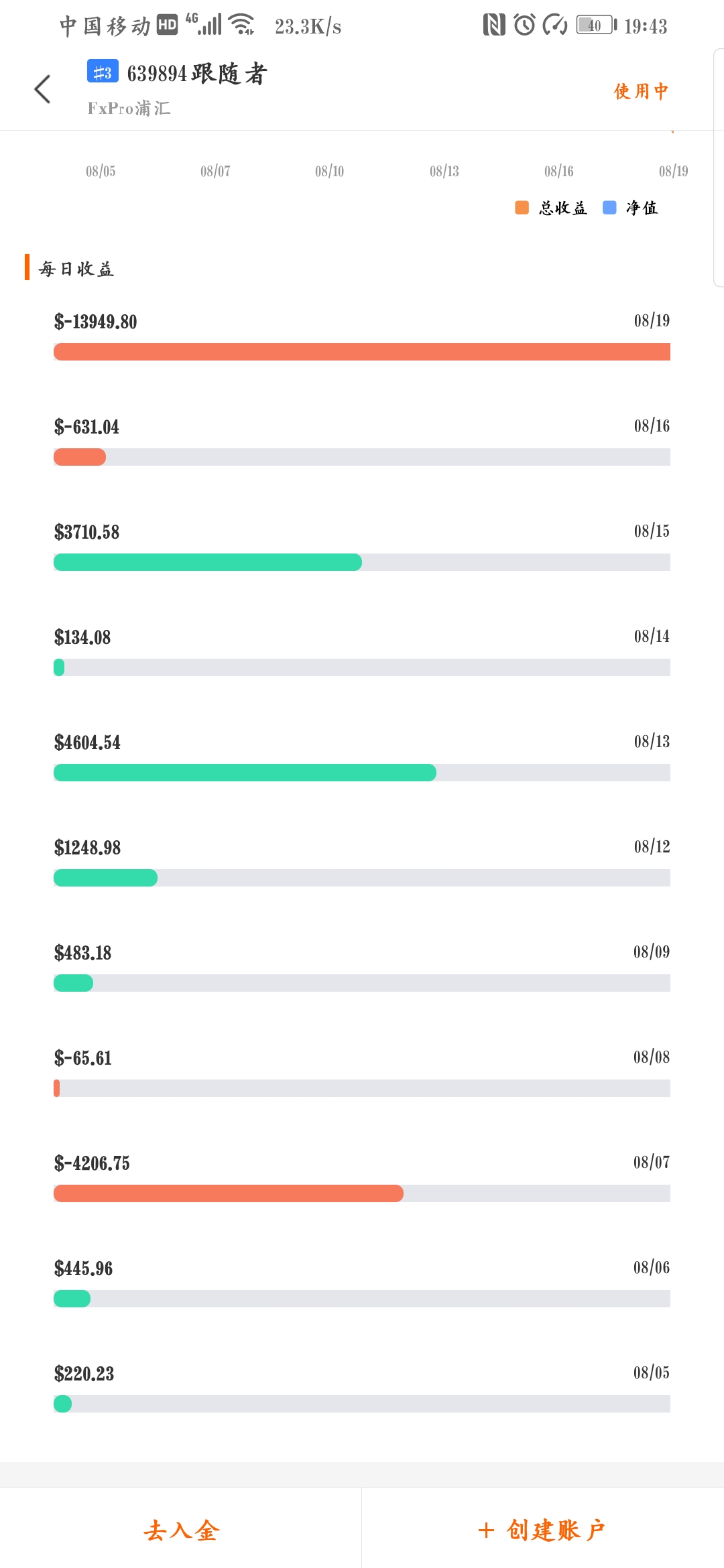Tap the 创建账户 create account button
Screen dimensions: 724x1568
[x=543, y=1530]
